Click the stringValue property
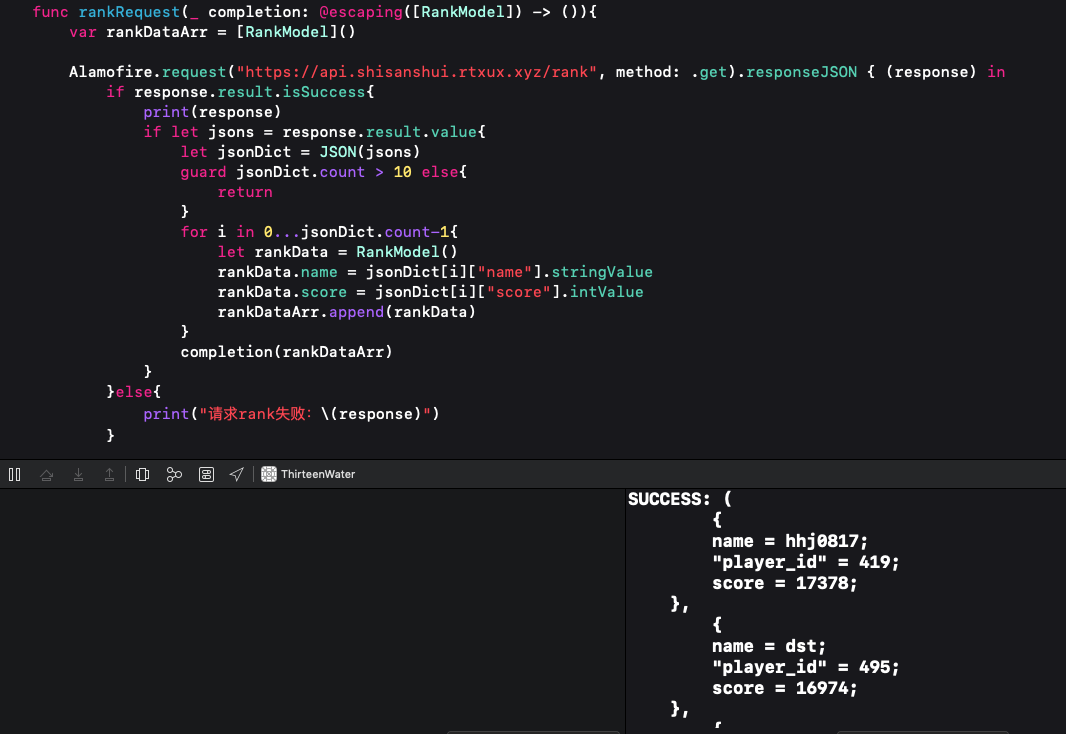The image size is (1066, 734). point(602,272)
